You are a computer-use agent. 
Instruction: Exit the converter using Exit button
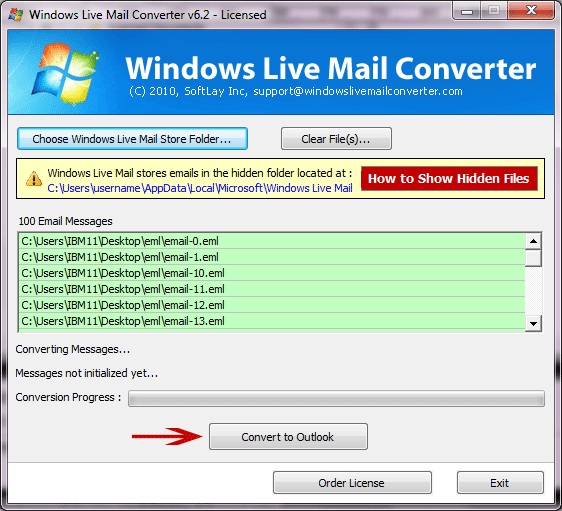tap(500, 483)
